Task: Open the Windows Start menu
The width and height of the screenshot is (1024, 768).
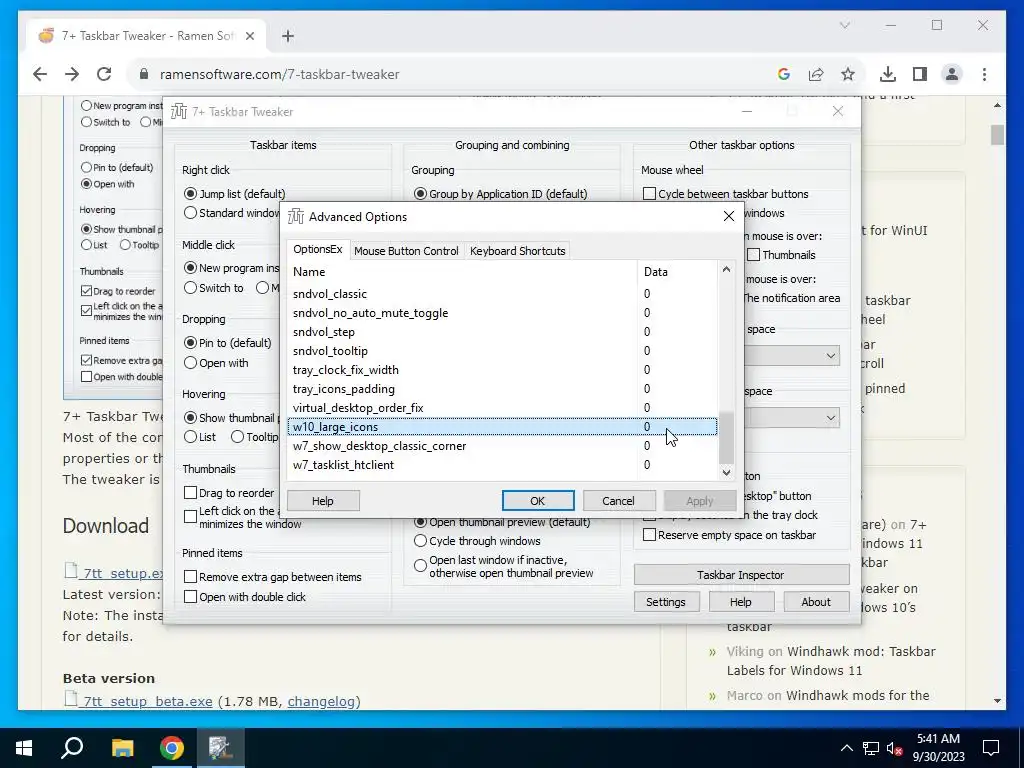Action: point(24,748)
